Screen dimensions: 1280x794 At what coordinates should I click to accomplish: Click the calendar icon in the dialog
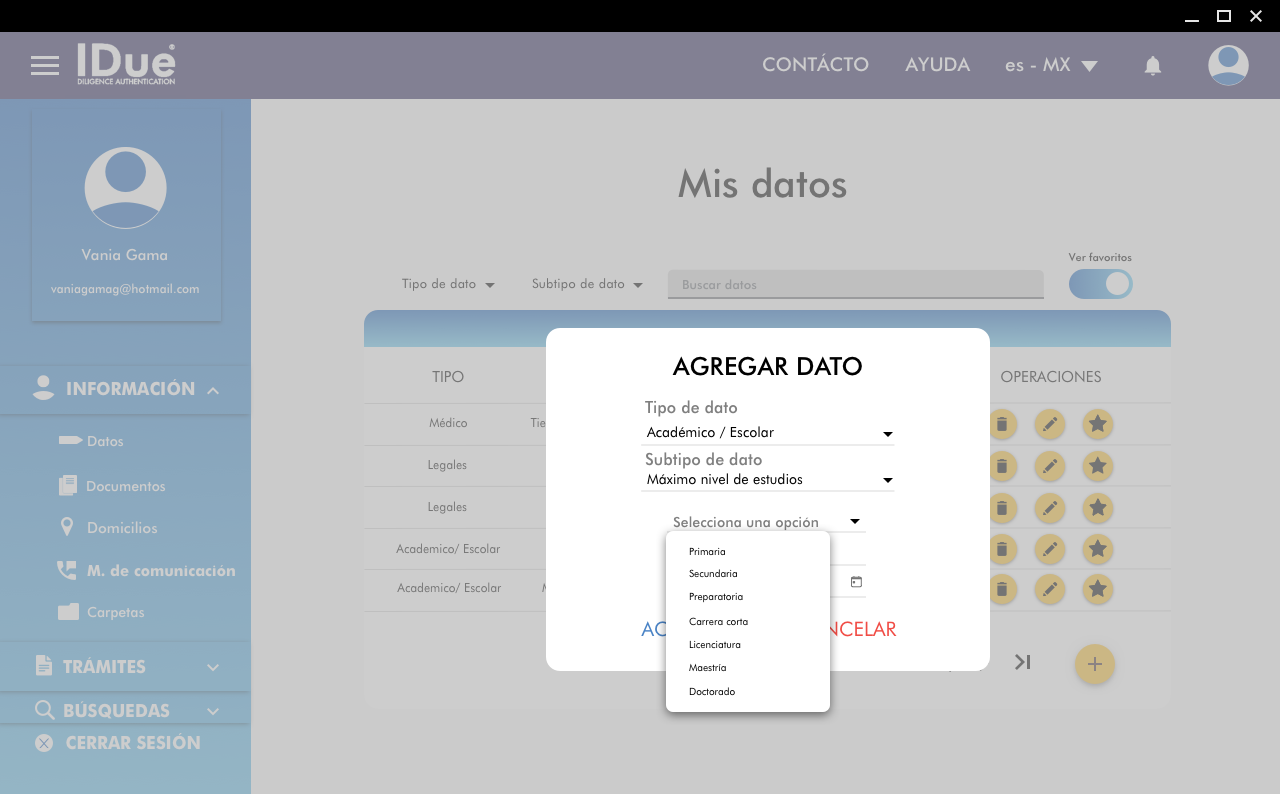[856, 582]
